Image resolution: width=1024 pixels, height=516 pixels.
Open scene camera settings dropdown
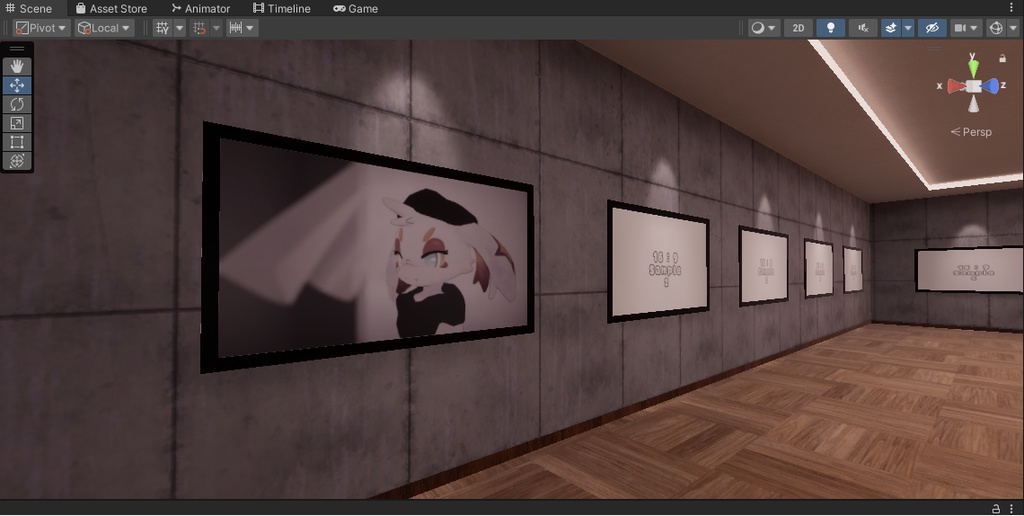pos(966,28)
